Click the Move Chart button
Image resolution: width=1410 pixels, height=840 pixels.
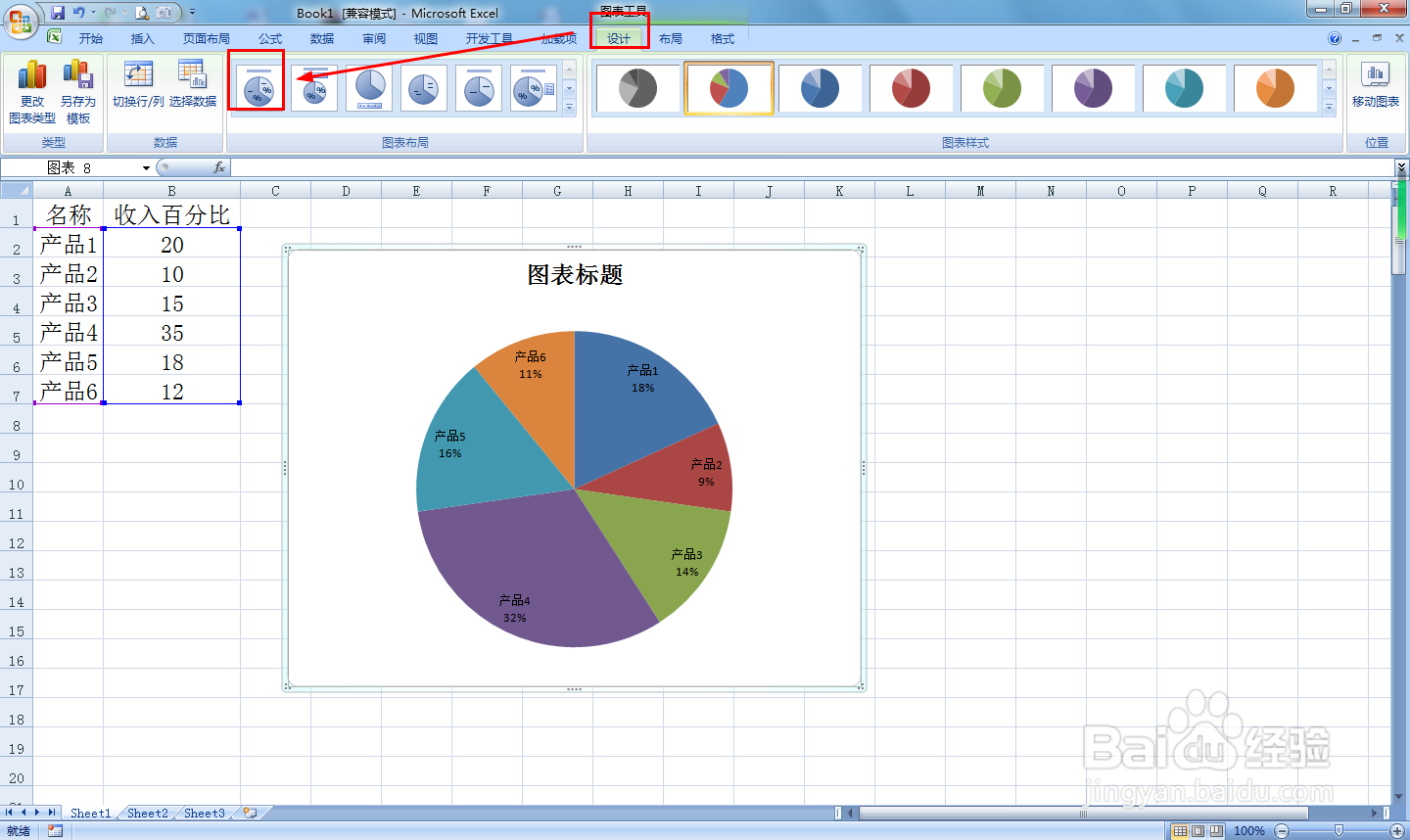1375,84
